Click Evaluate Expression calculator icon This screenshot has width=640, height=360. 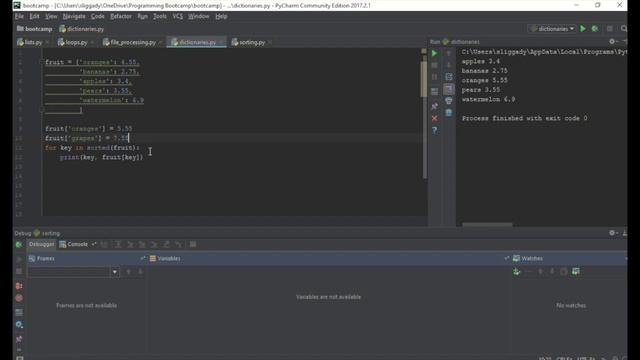[193, 244]
